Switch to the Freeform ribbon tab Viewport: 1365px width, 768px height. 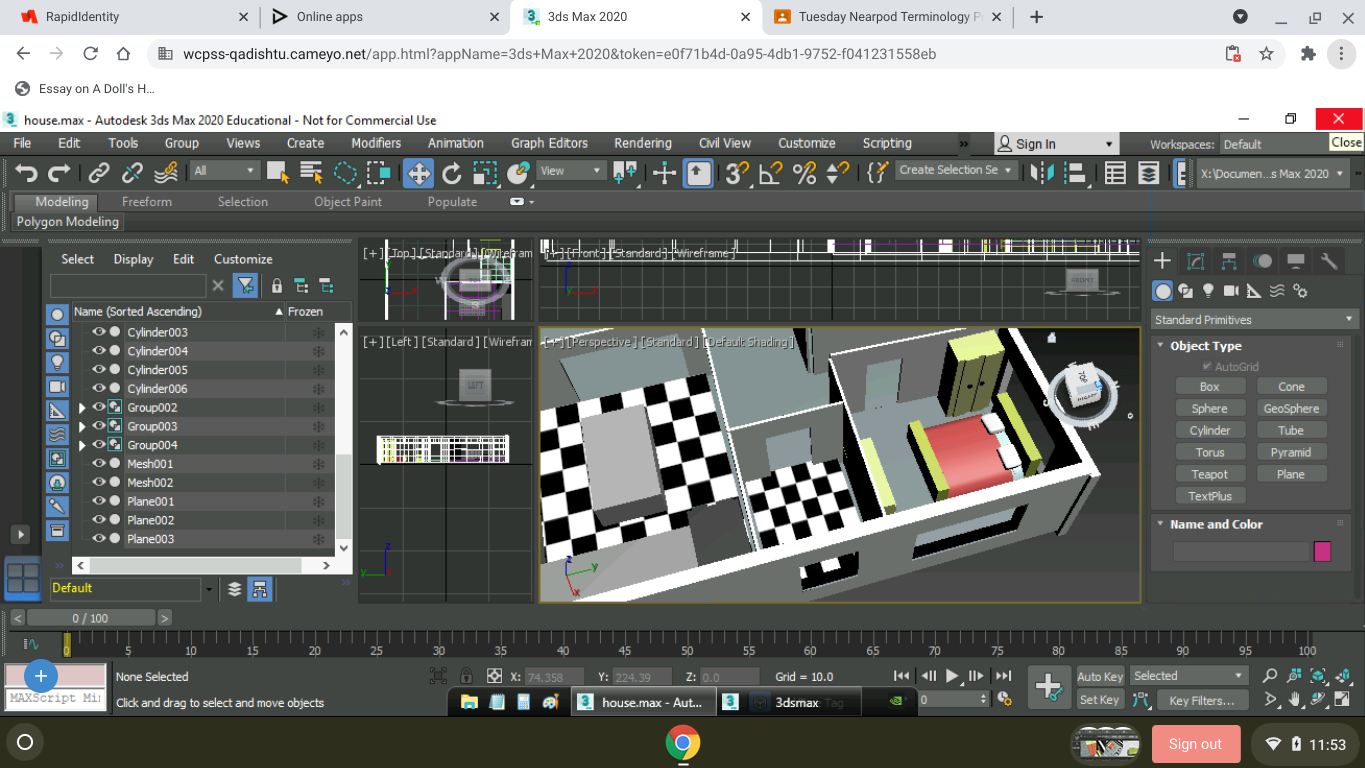pyautogui.click(x=146, y=201)
